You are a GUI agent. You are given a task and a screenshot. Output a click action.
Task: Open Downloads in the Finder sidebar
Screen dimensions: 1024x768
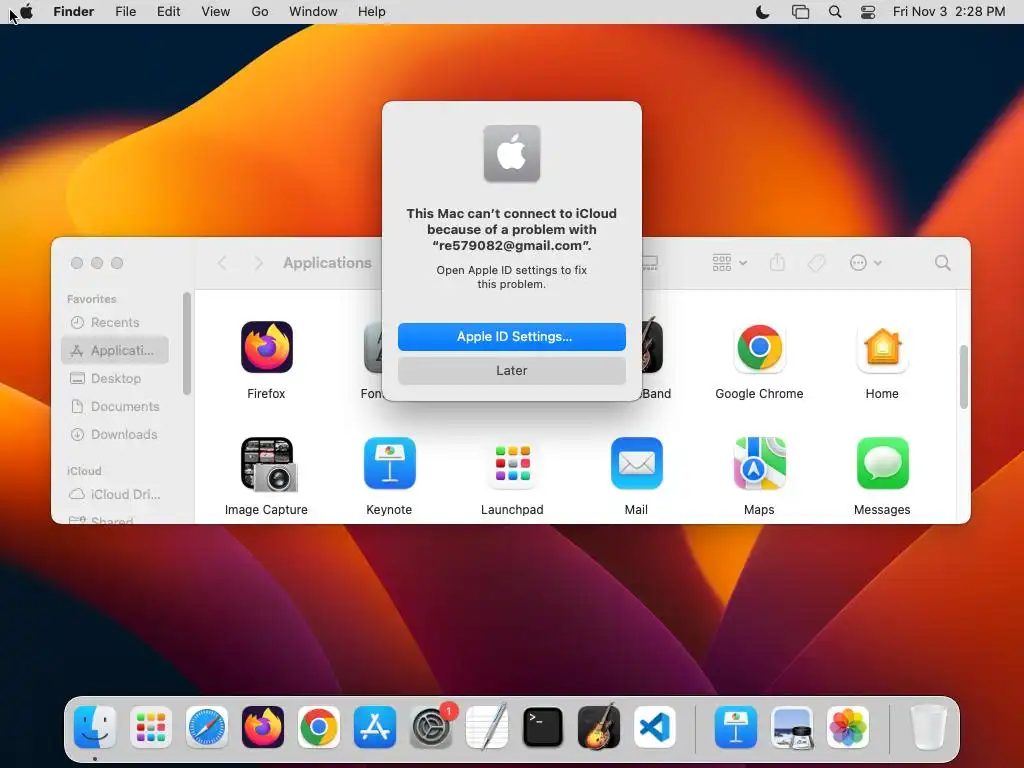pyautogui.click(x=115, y=435)
